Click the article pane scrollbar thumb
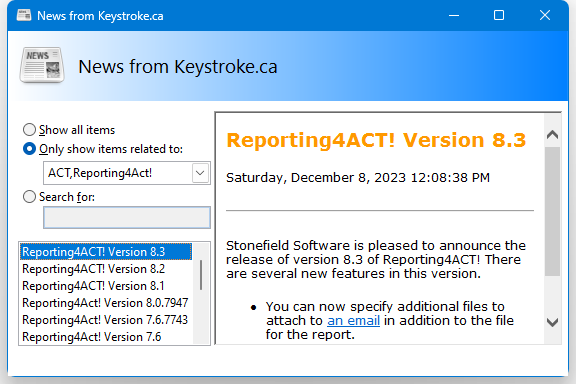Screen dimensions: 576x384 552,211
